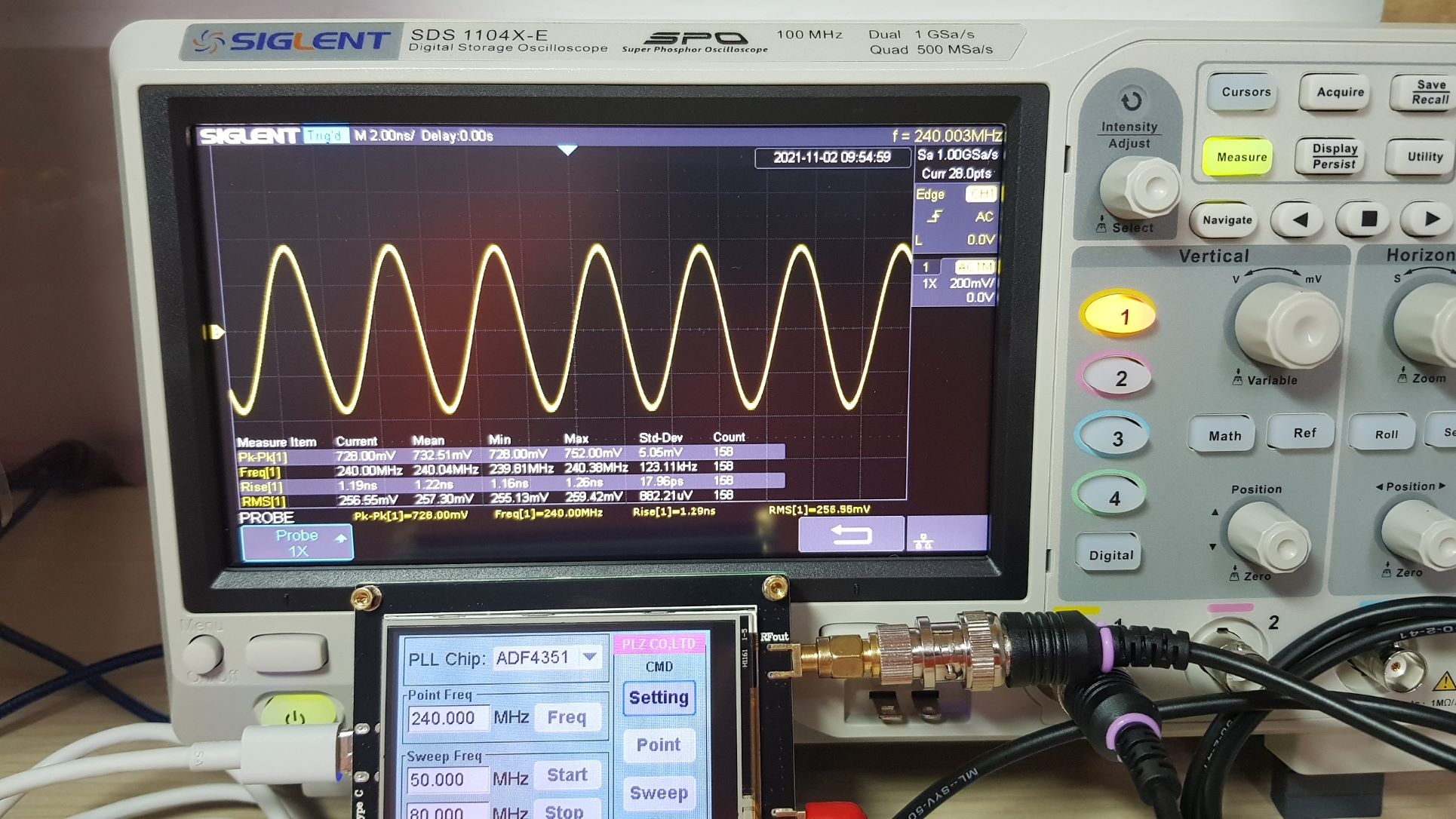Select the Math button
The width and height of the screenshot is (1456, 819).
(x=1224, y=435)
